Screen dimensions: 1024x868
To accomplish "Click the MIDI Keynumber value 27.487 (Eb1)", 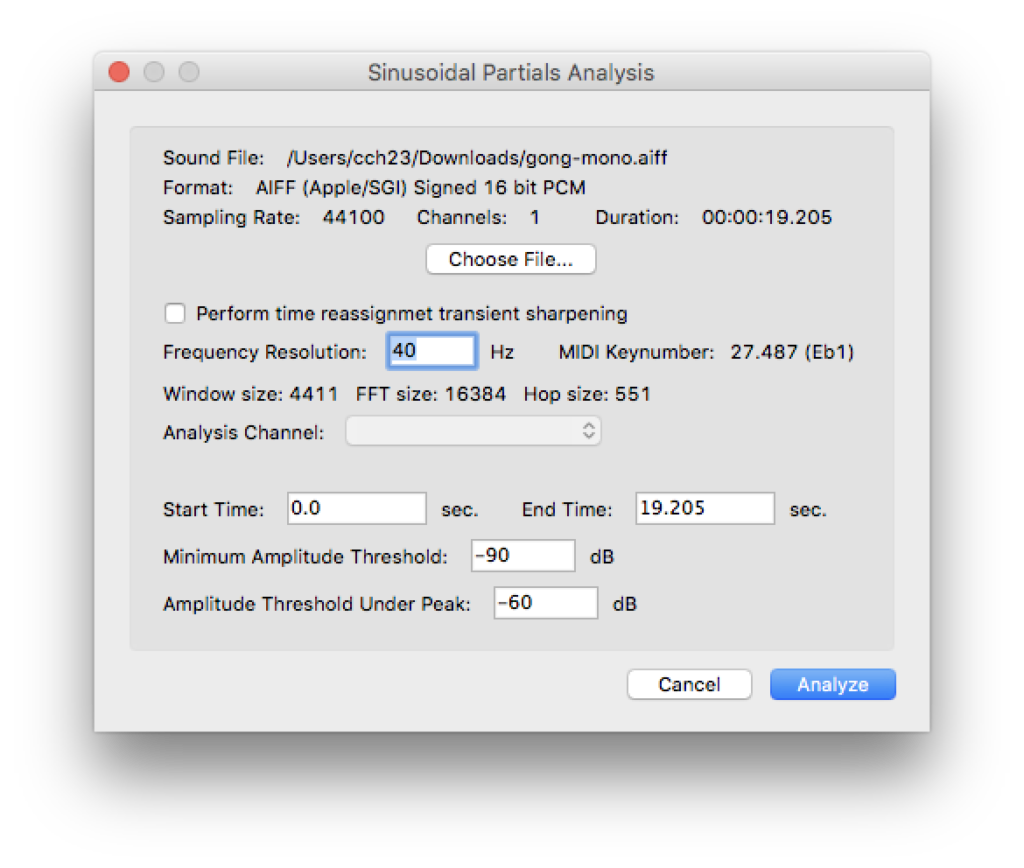I will pos(792,352).
